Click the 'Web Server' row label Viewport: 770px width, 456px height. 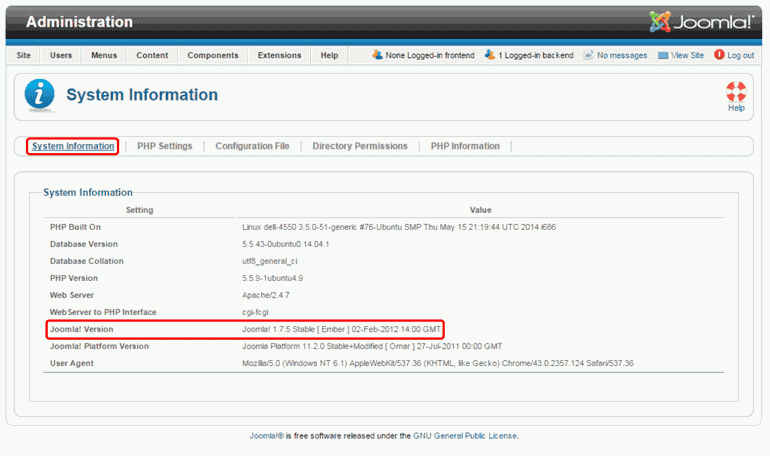pos(72,295)
